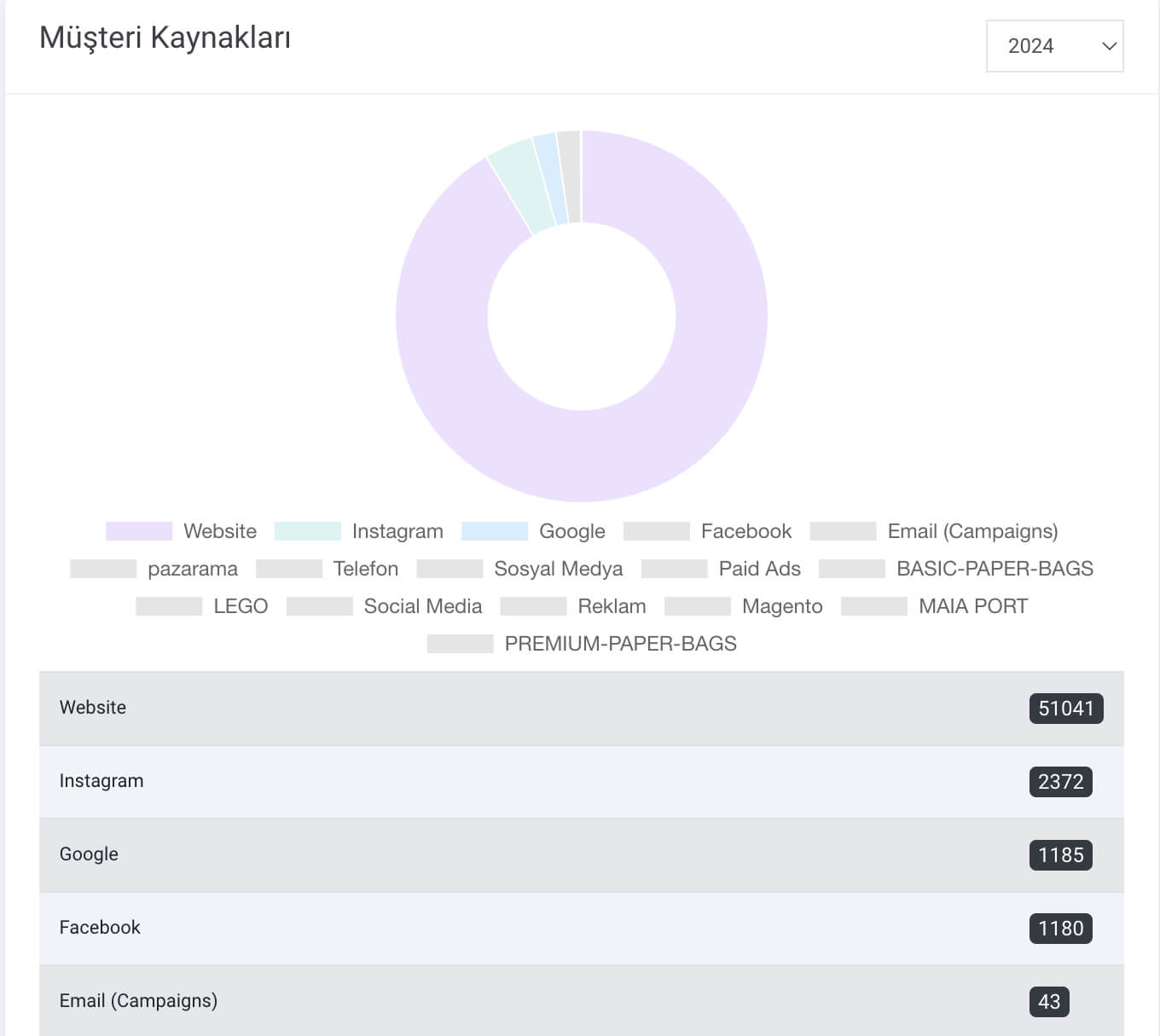
Task: Toggle LEGO legend swatch
Action: point(169,606)
